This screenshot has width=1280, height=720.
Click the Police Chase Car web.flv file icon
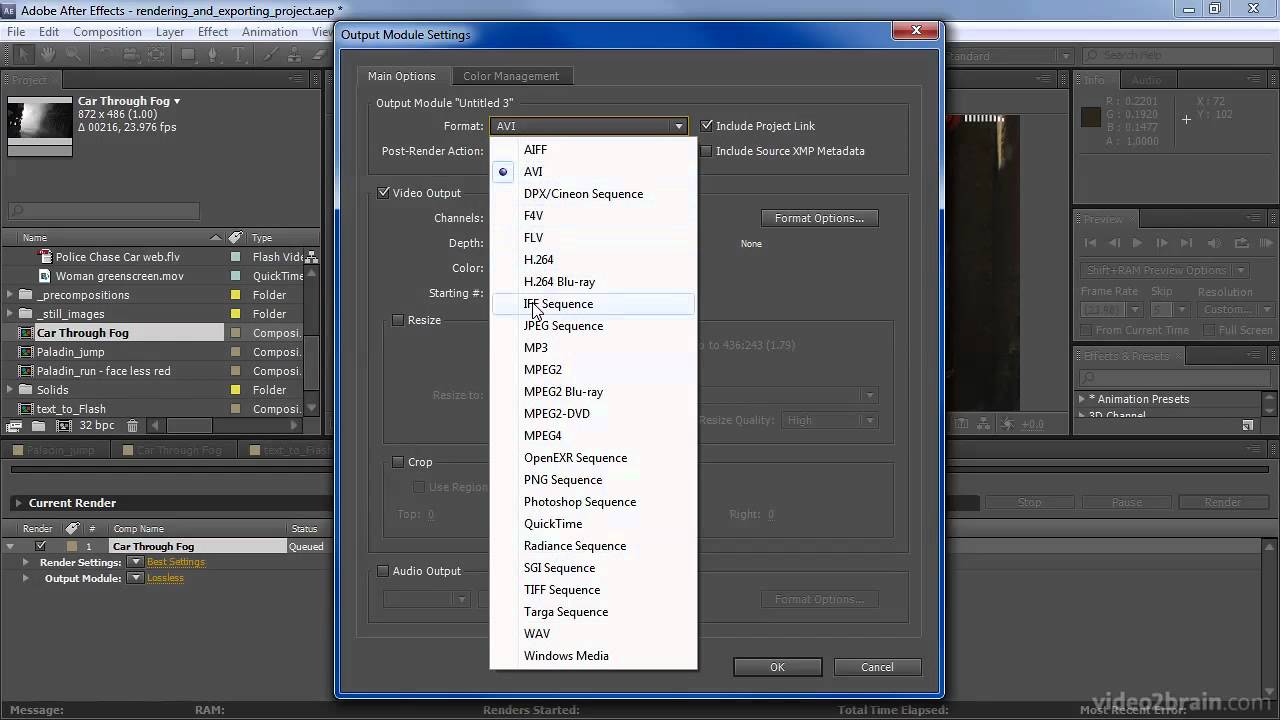click(44, 257)
